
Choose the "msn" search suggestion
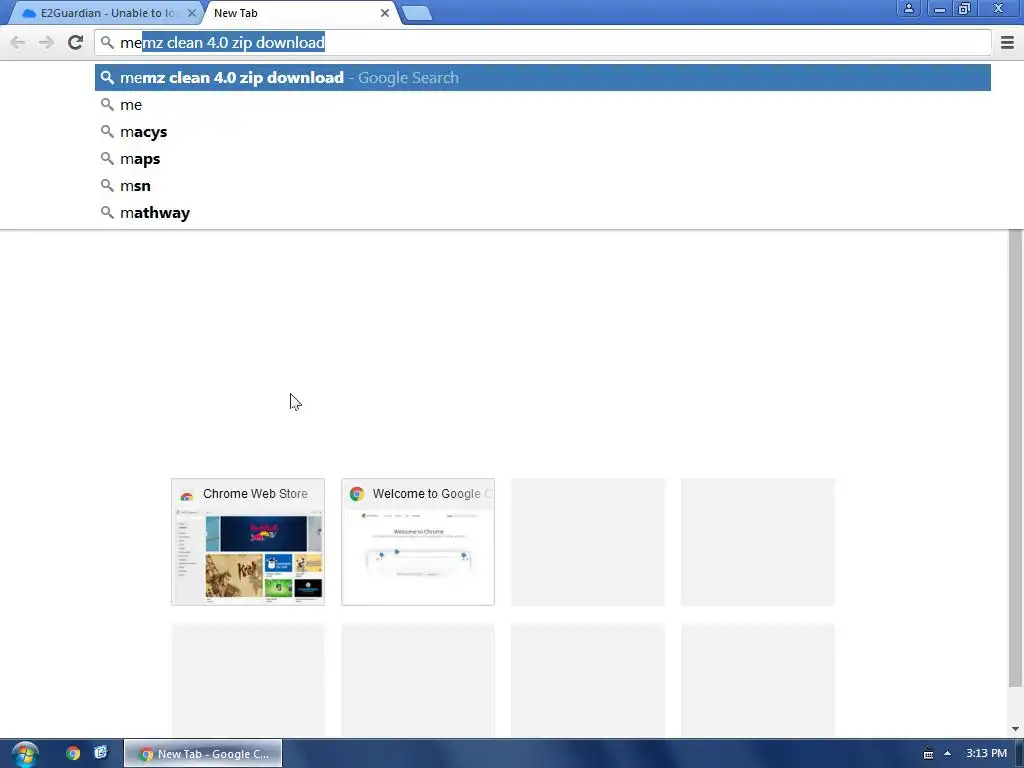543,185
